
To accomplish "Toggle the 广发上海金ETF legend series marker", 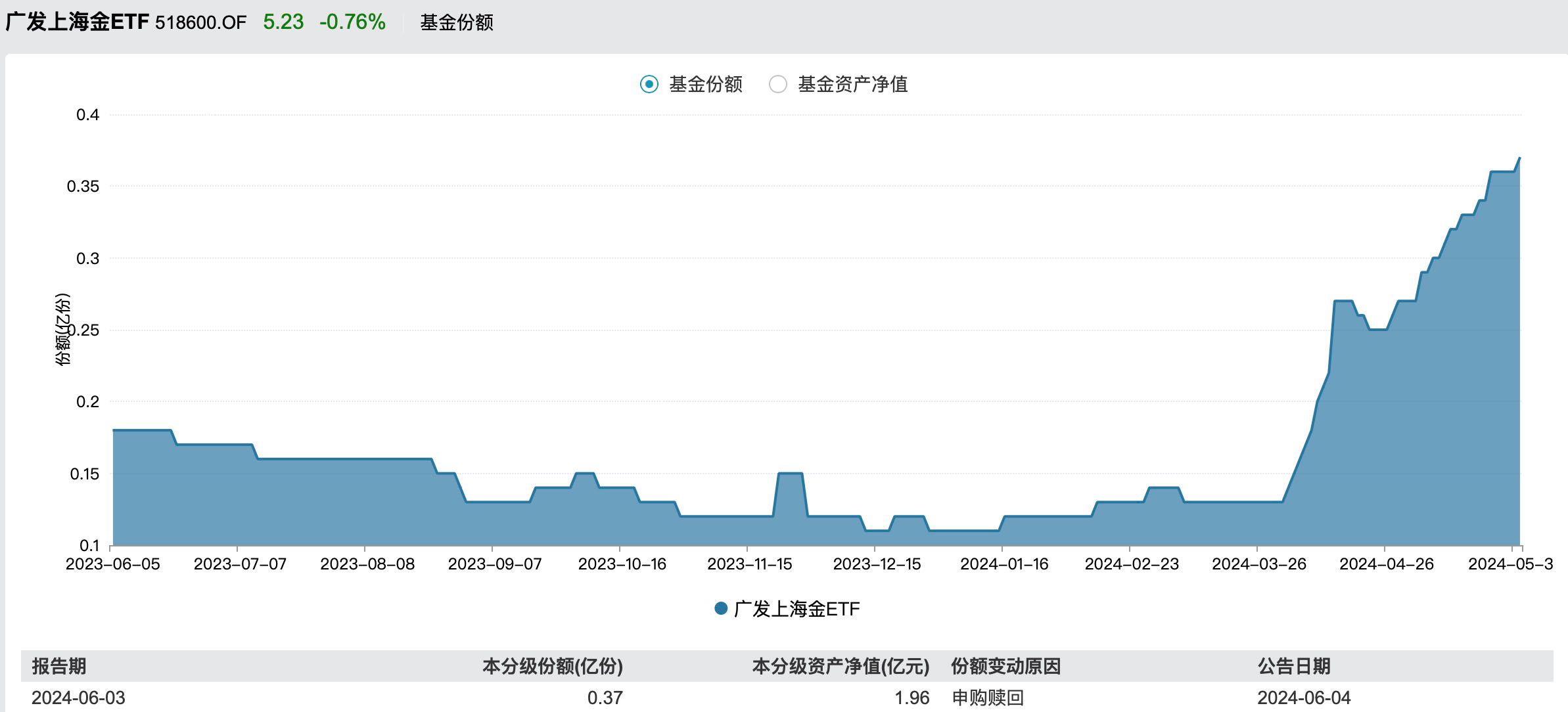I will pyautogui.click(x=721, y=608).
